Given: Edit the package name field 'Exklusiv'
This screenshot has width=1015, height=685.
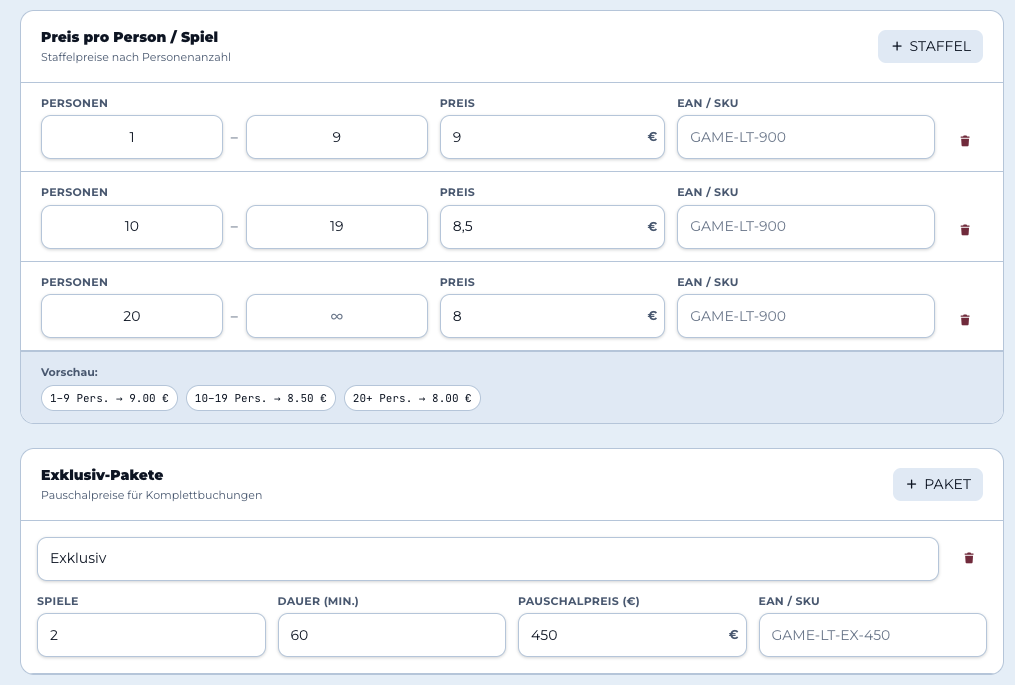Looking at the screenshot, I should [488, 559].
